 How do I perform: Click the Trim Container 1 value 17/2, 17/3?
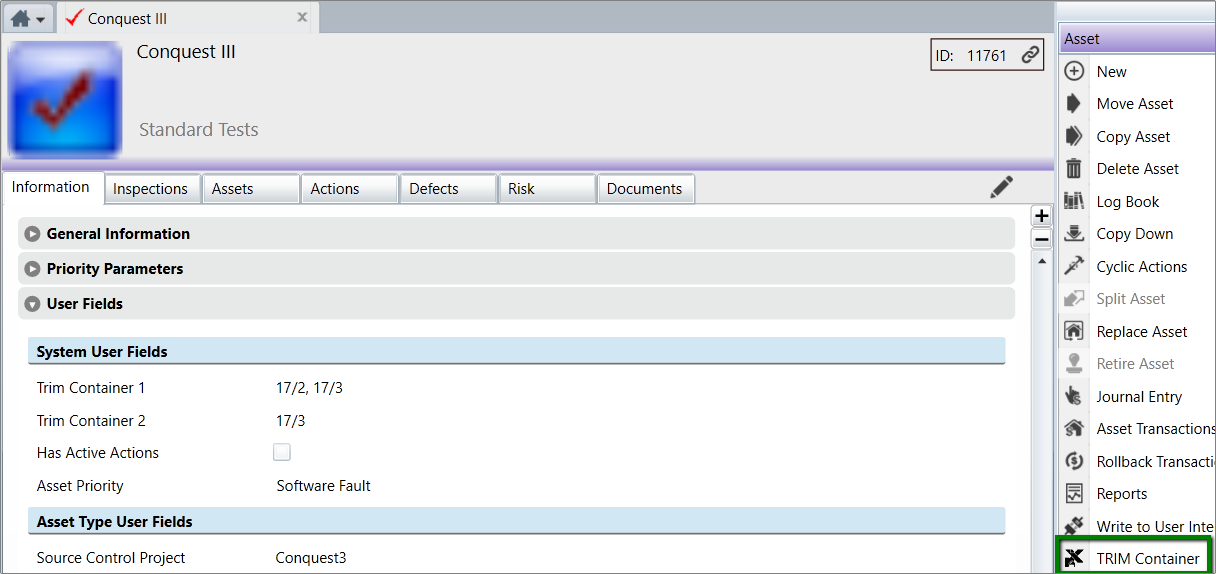[x=309, y=388]
